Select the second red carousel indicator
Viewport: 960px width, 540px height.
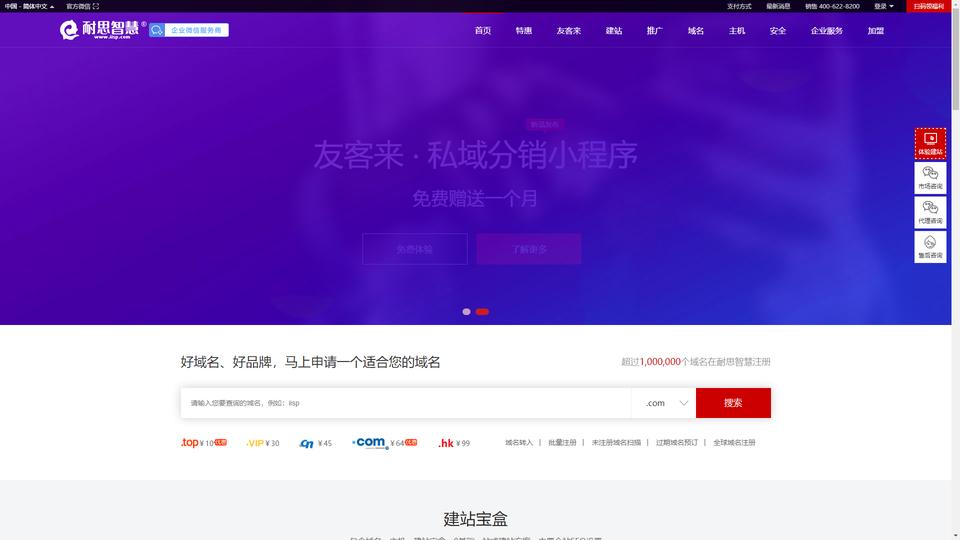click(x=482, y=312)
